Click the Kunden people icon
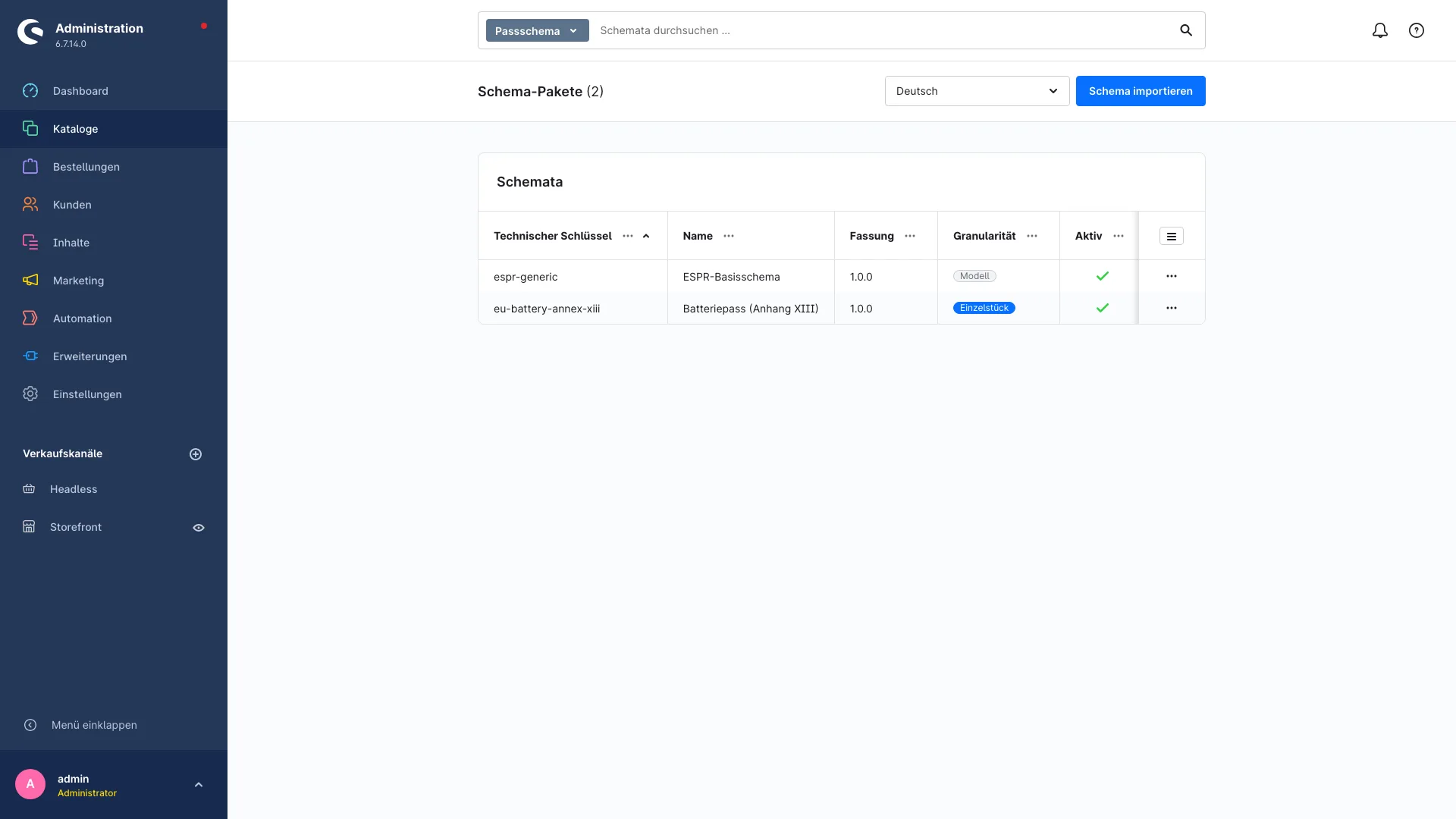Screen dimensions: 1456x819 click(30, 205)
